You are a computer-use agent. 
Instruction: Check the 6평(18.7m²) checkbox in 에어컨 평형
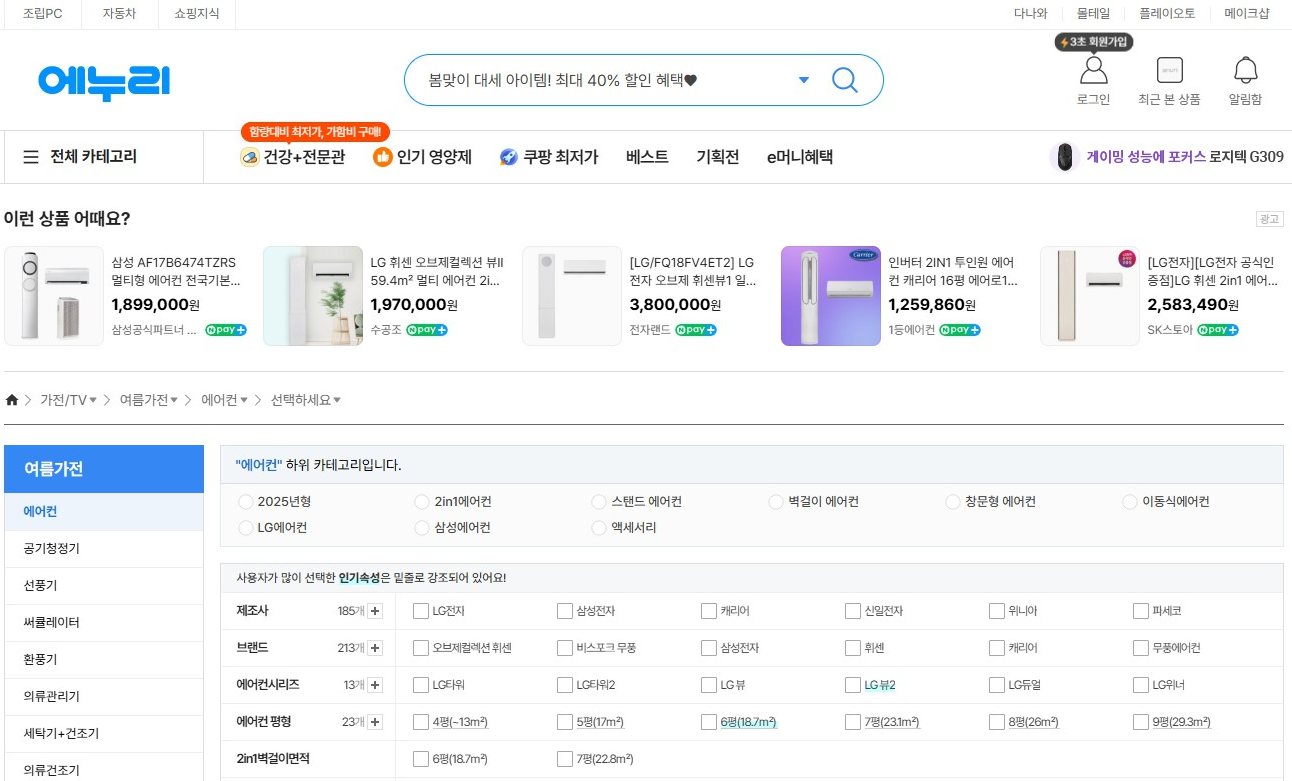coord(708,722)
